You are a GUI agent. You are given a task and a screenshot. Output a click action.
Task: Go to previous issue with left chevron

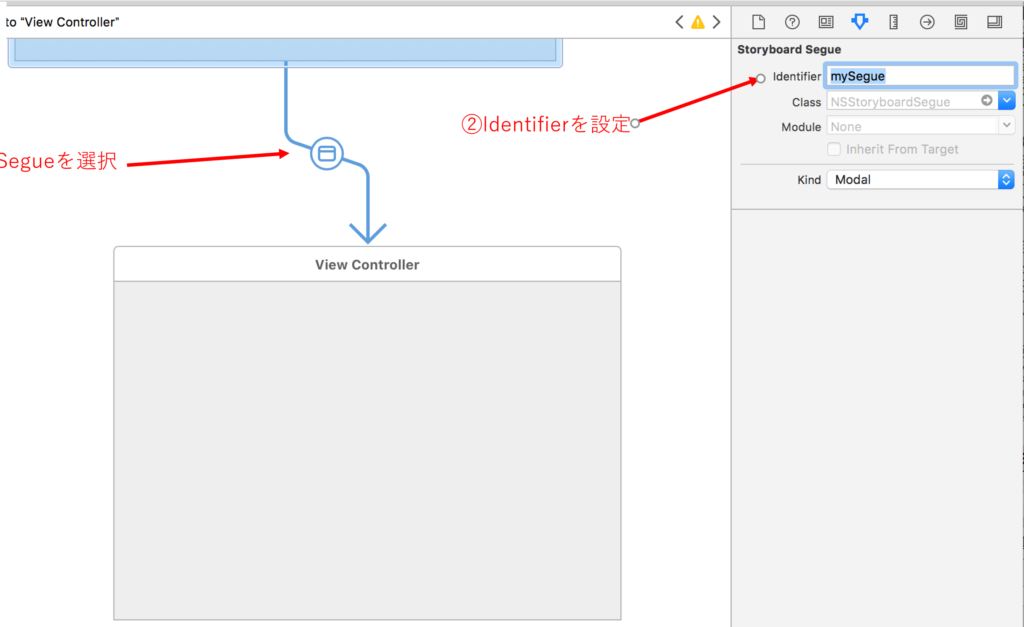point(679,22)
